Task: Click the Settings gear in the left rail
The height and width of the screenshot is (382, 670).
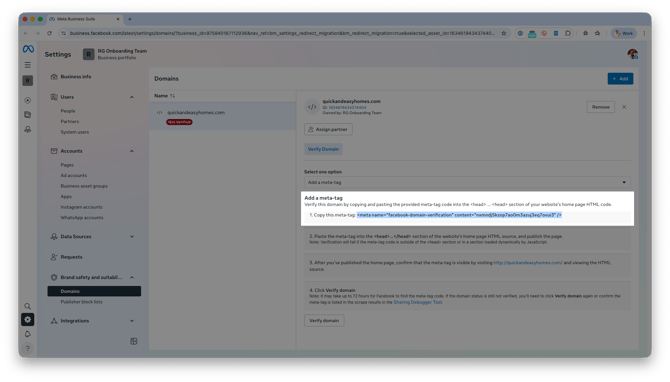Action: coord(28,319)
